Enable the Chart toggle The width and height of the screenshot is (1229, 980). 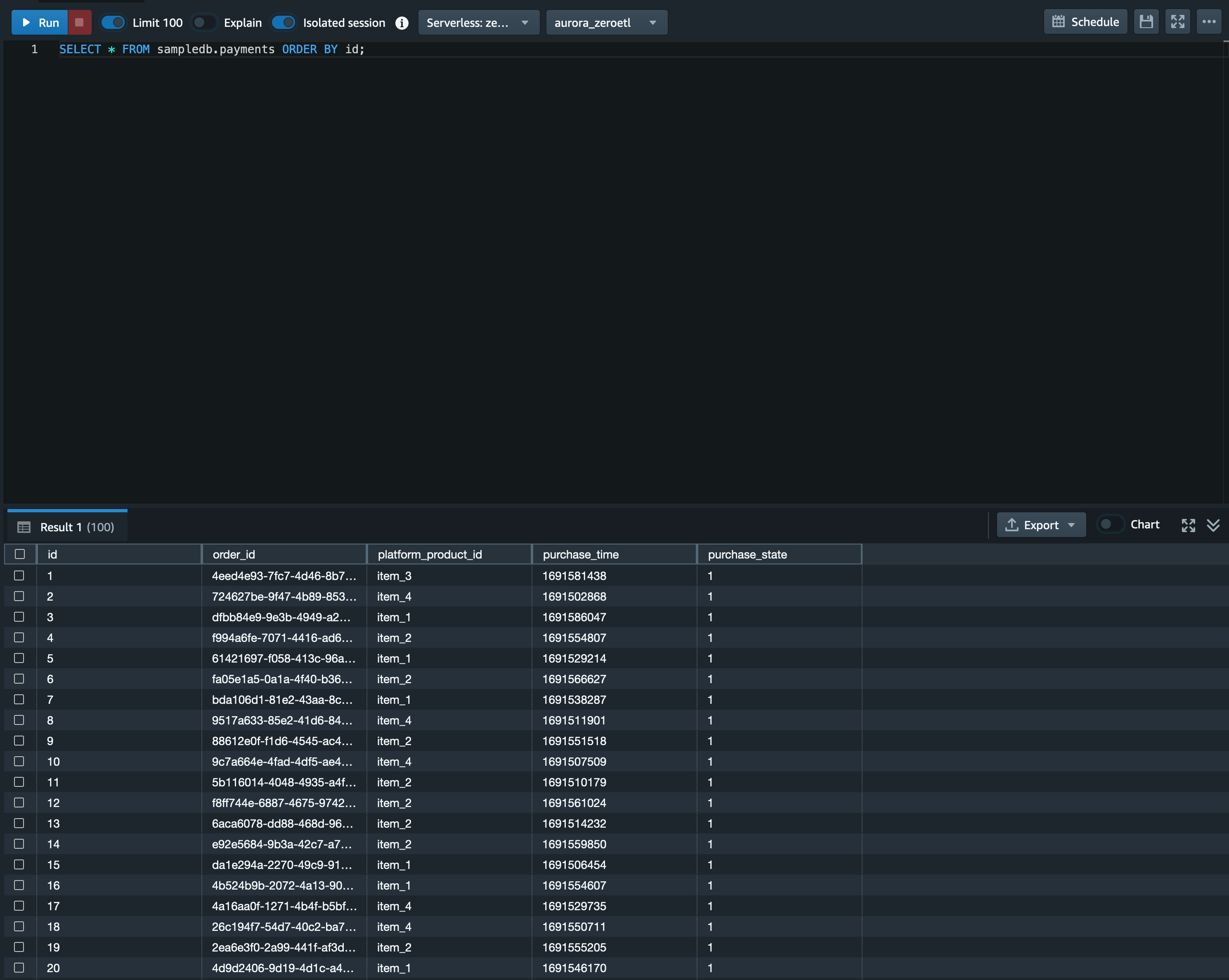coord(1110,525)
